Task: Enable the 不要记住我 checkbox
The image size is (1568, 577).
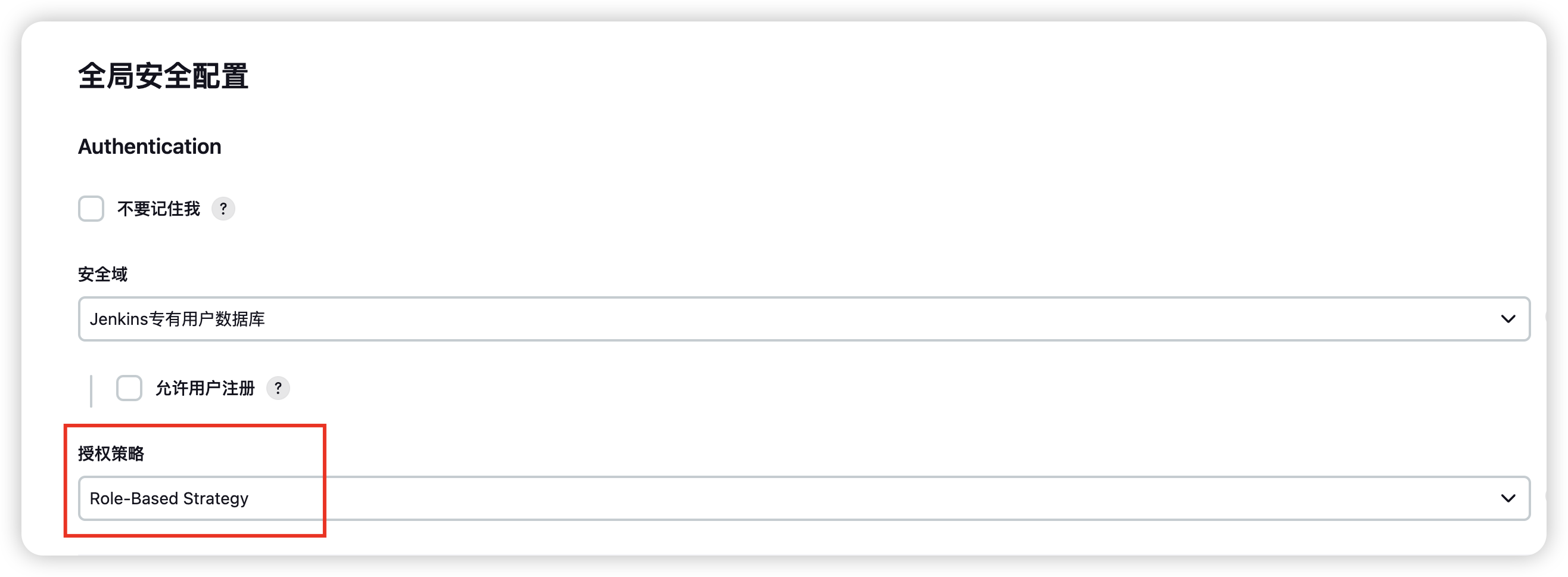Action: click(x=91, y=209)
